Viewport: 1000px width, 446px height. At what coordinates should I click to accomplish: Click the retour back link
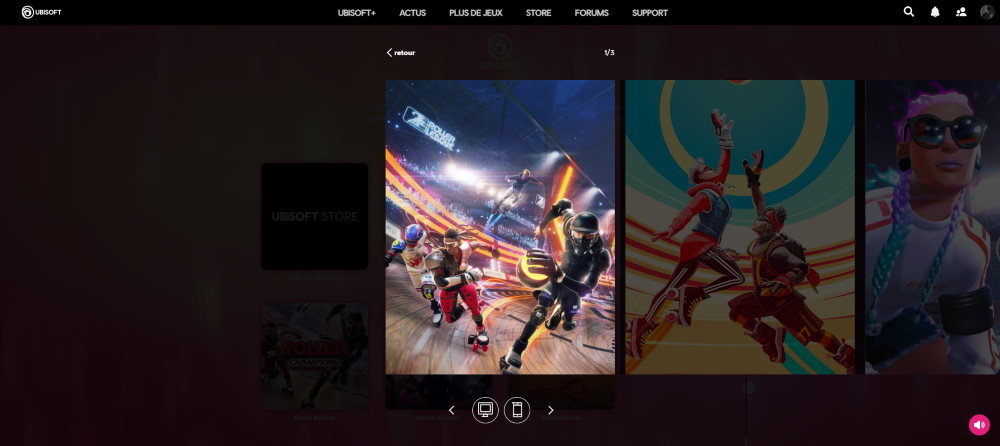click(x=401, y=52)
